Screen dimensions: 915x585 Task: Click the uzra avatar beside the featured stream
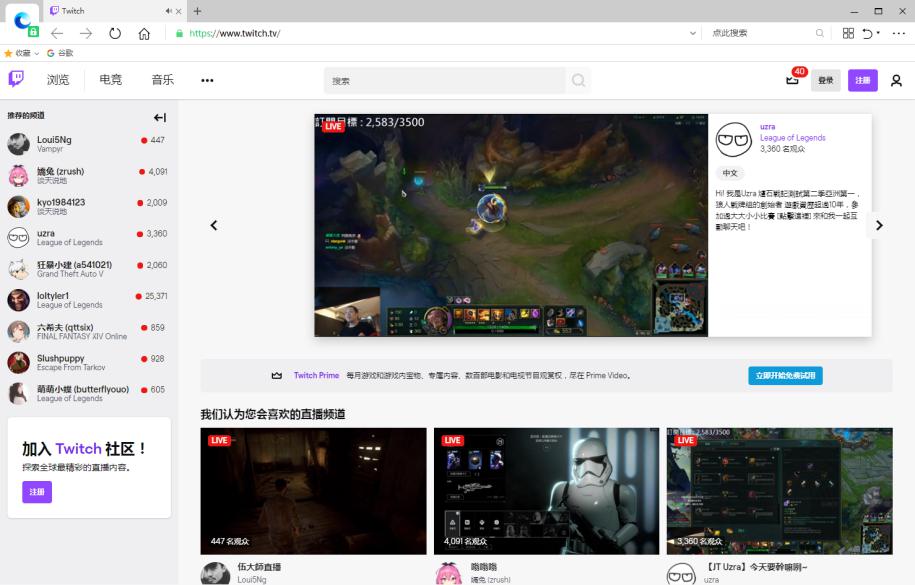pos(734,140)
